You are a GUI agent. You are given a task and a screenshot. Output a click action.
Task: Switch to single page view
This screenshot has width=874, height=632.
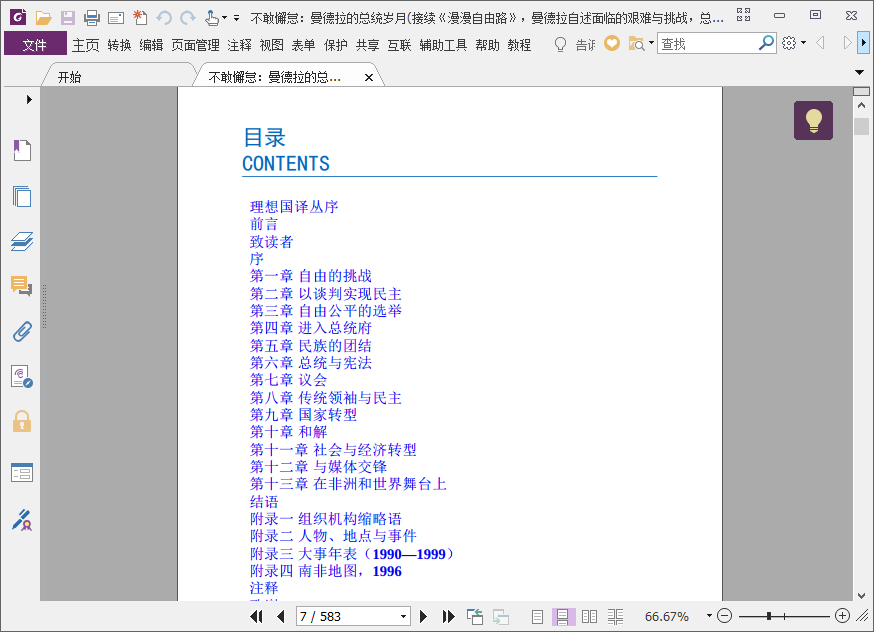tap(537, 616)
